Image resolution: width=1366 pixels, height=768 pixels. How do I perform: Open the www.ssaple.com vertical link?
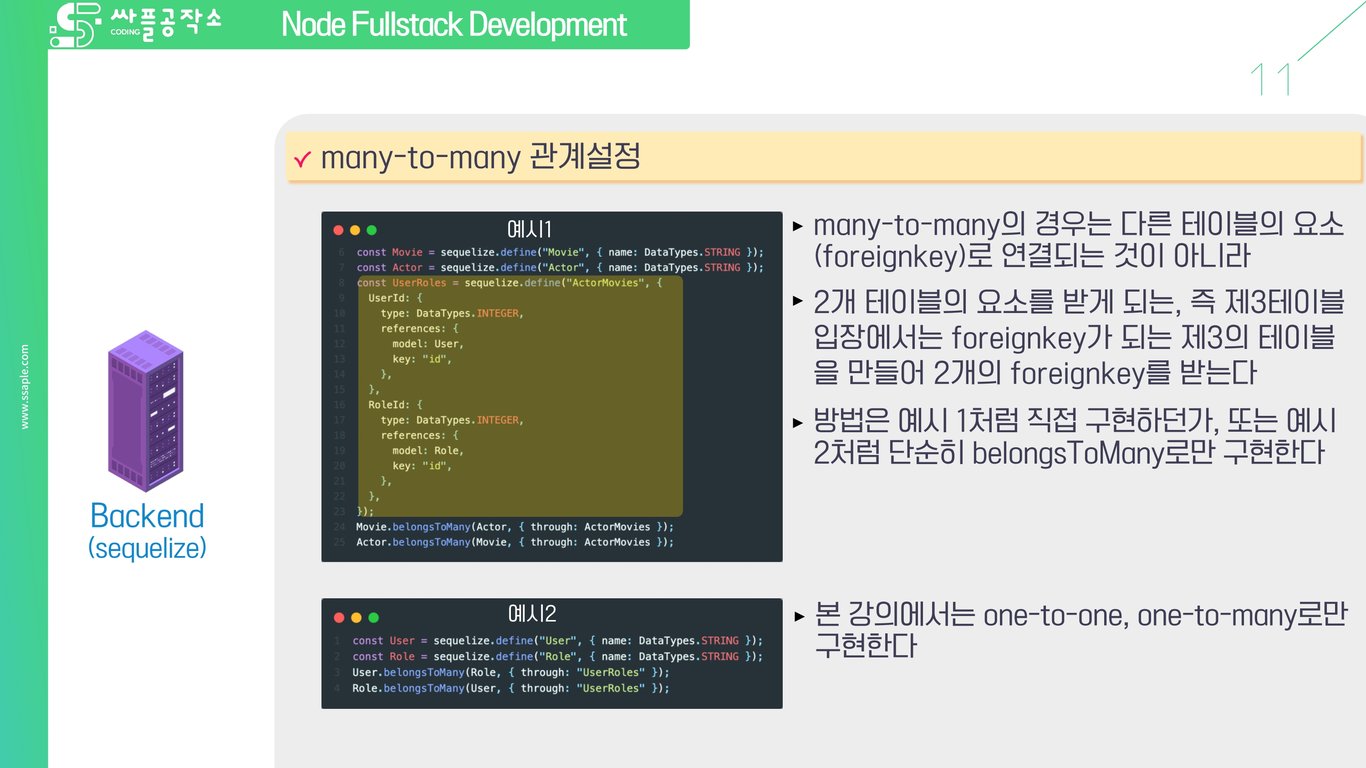[x=25, y=387]
